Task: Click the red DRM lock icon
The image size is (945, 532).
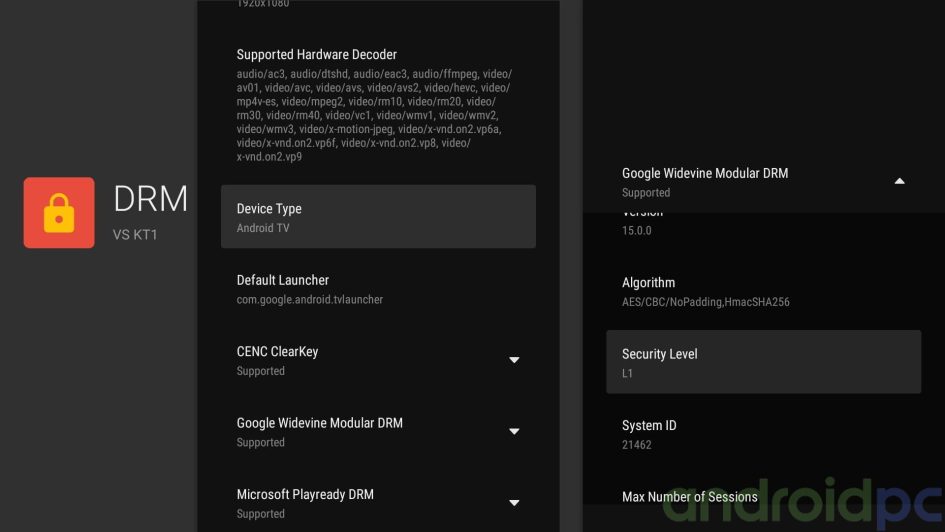Action: [x=59, y=212]
